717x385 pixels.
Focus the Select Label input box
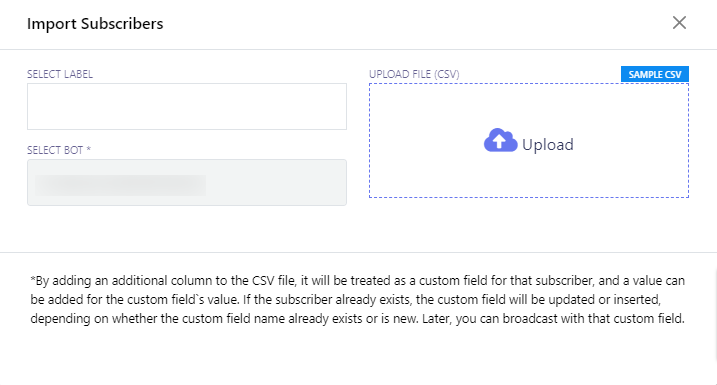coord(187,106)
